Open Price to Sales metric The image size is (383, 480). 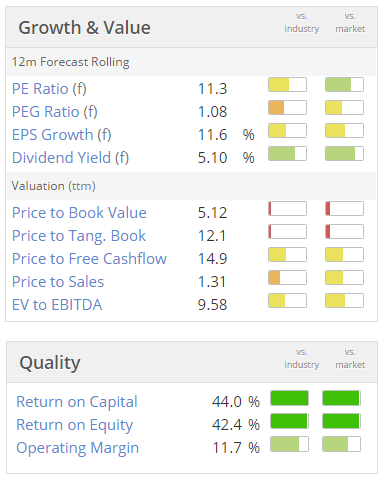click(58, 282)
